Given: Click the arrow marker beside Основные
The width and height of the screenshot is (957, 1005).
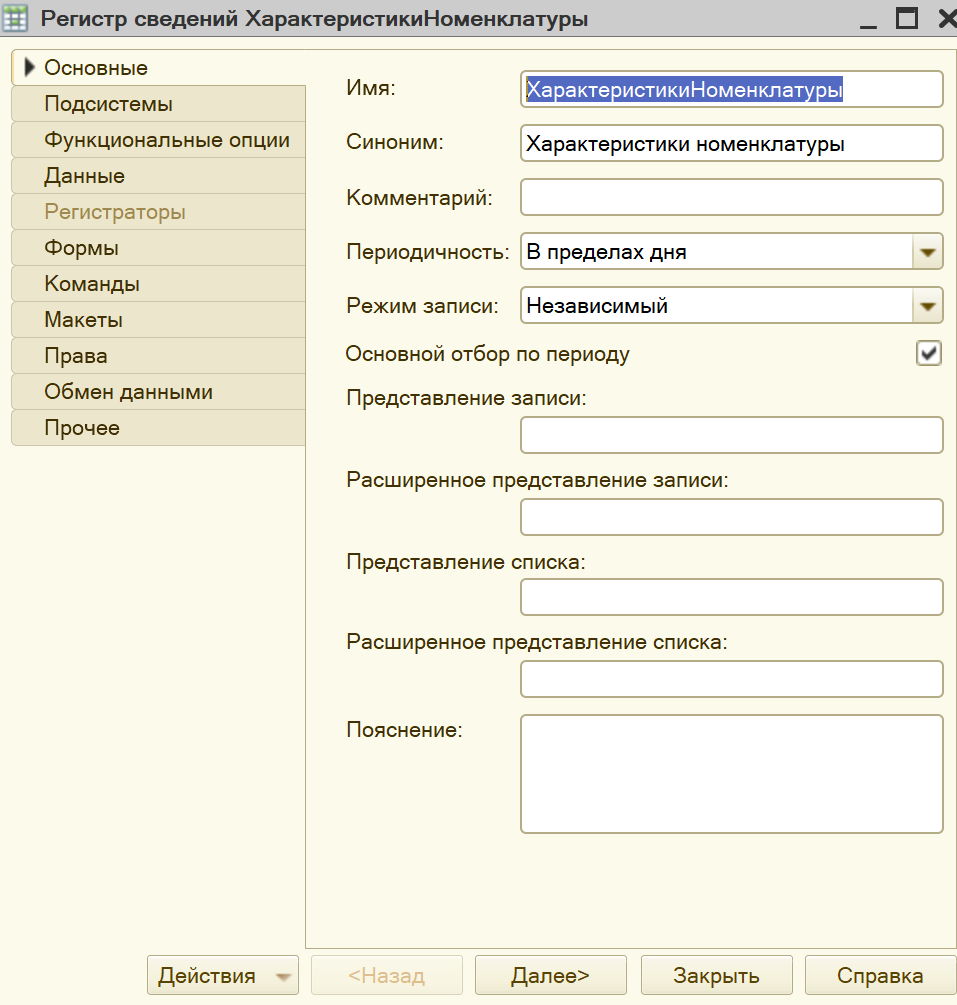Looking at the screenshot, I should pyautogui.click(x=29, y=67).
